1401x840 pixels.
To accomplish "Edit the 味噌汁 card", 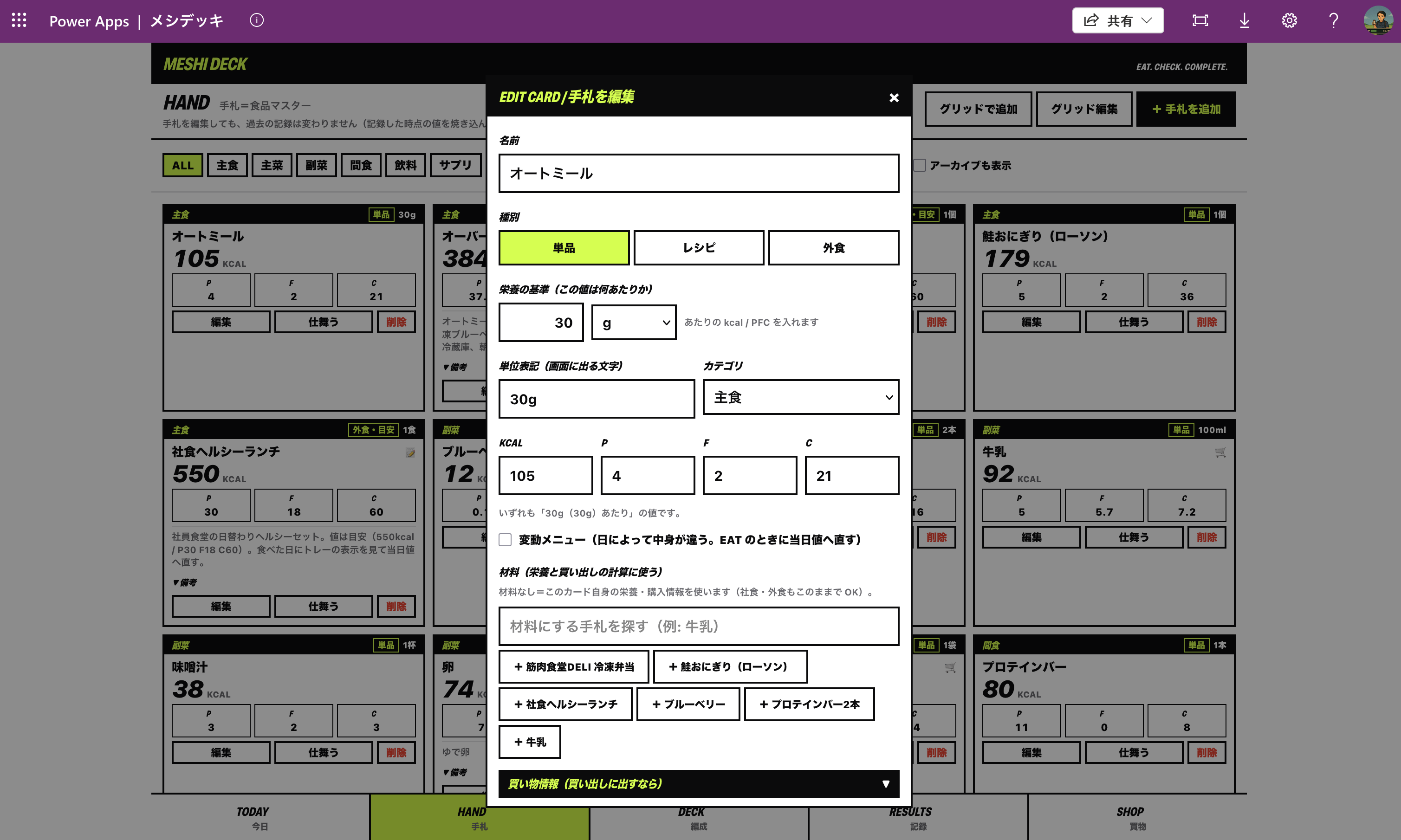I will click(x=221, y=753).
